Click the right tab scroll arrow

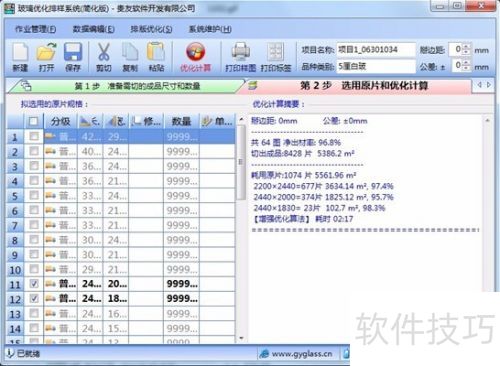click(x=489, y=85)
